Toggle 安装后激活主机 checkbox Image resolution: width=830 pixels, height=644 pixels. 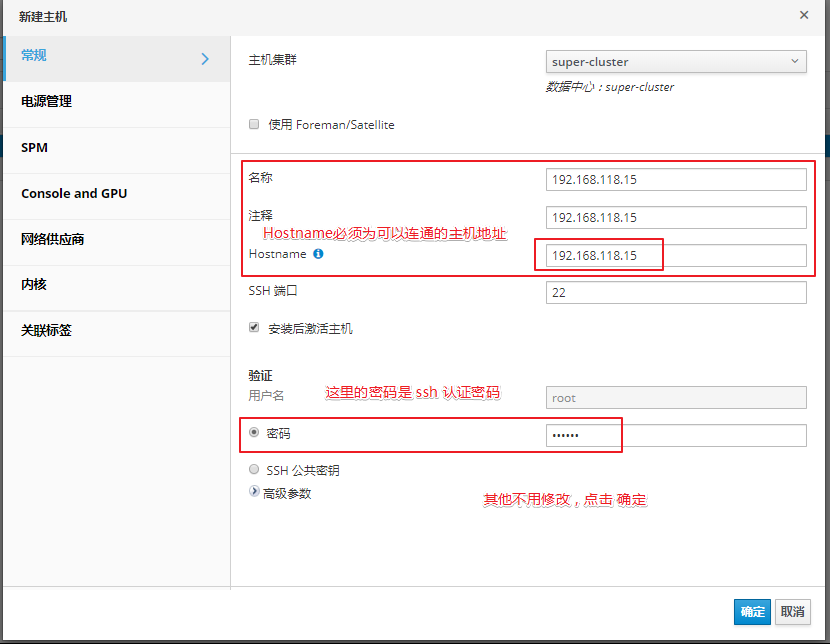(254, 328)
